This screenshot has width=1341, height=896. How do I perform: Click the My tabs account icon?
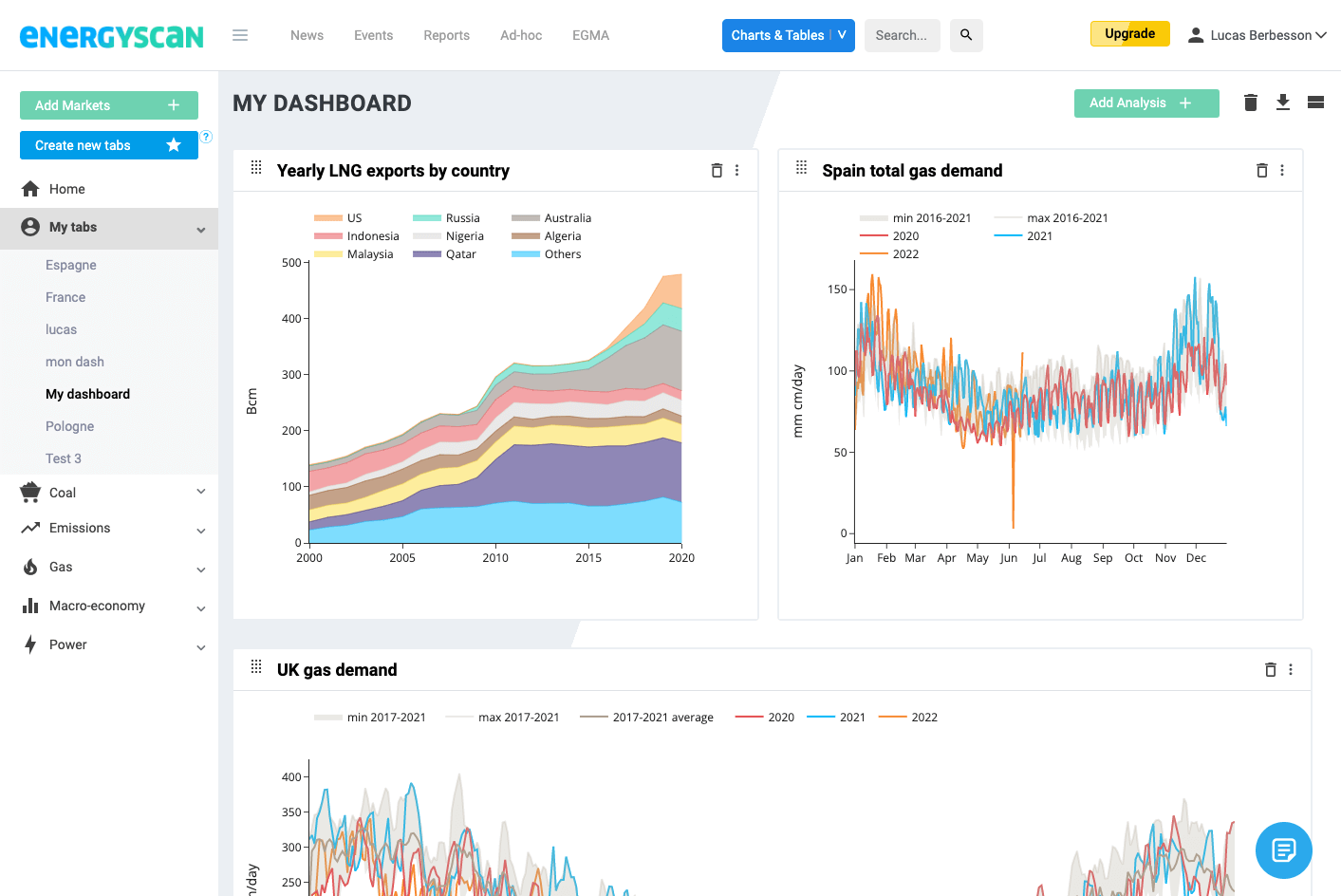point(30,227)
